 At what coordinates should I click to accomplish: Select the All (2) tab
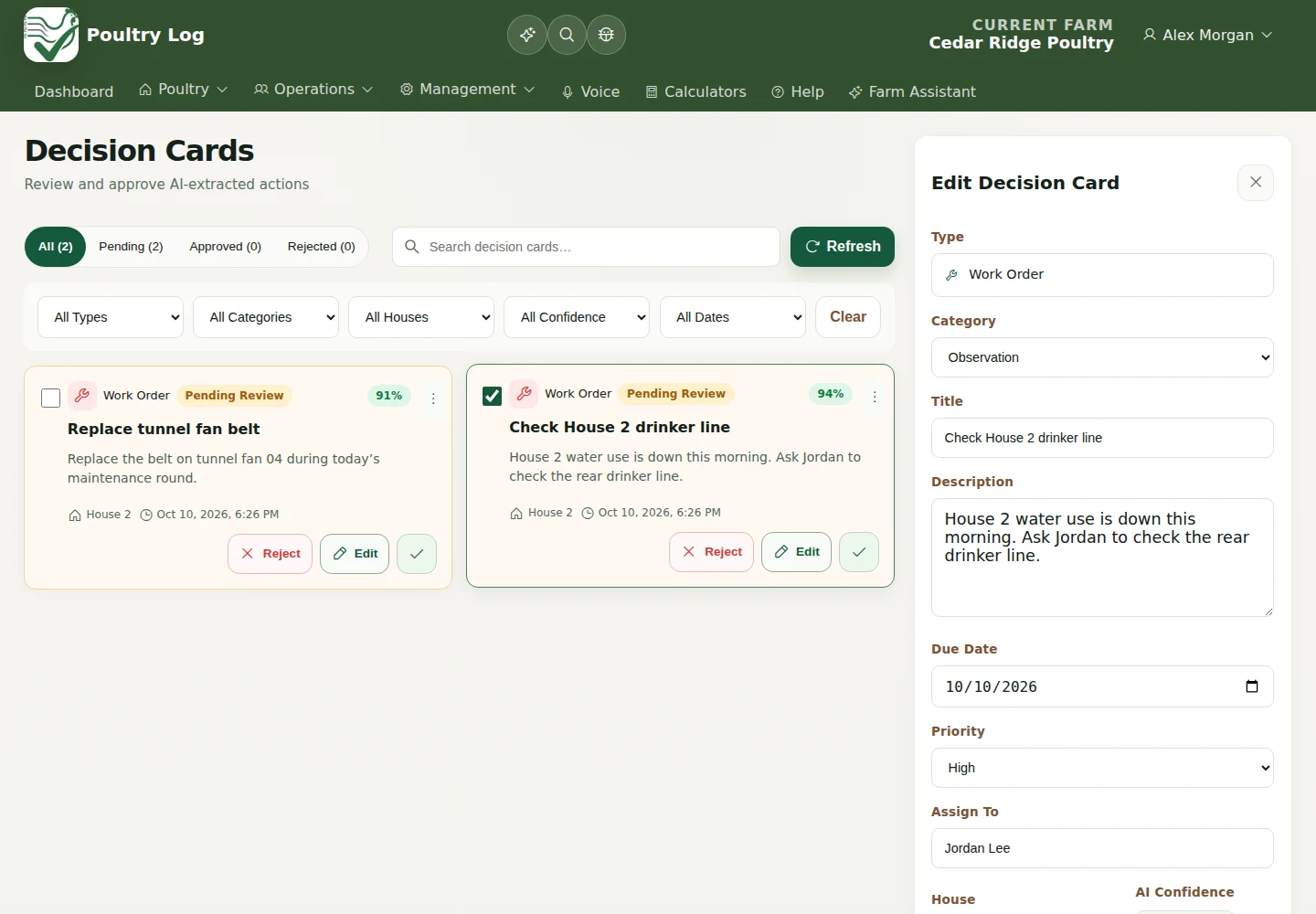(x=56, y=247)
